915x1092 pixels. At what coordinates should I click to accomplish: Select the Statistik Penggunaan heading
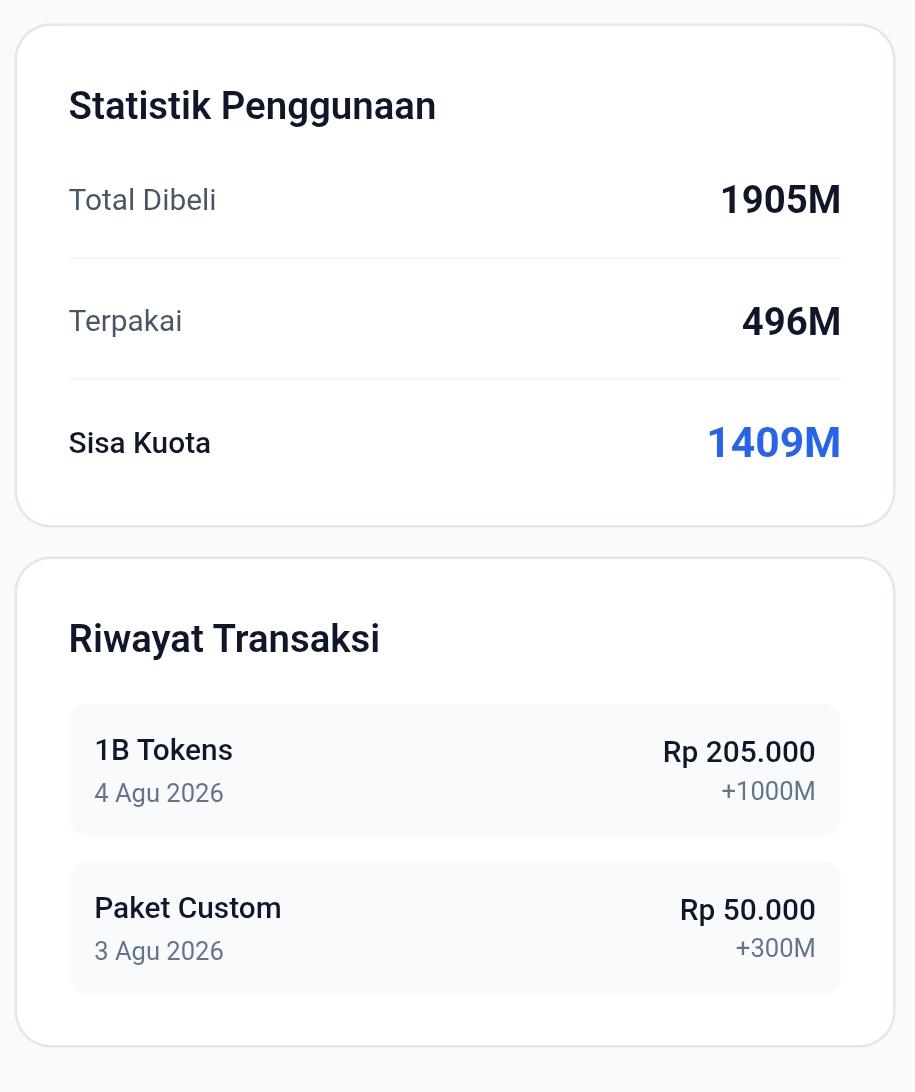(x=252, y=106)
